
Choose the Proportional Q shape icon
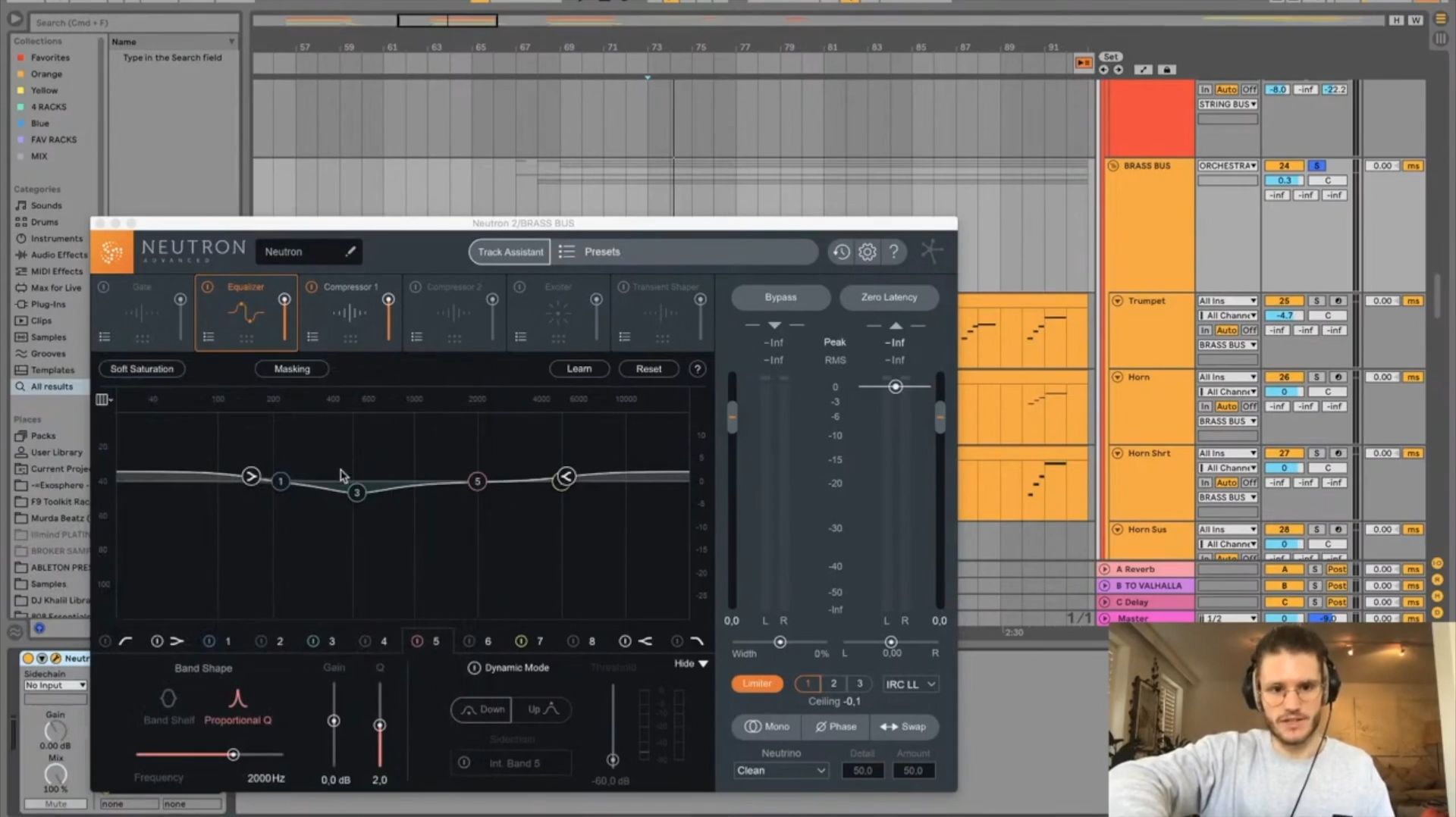[237, 697]
